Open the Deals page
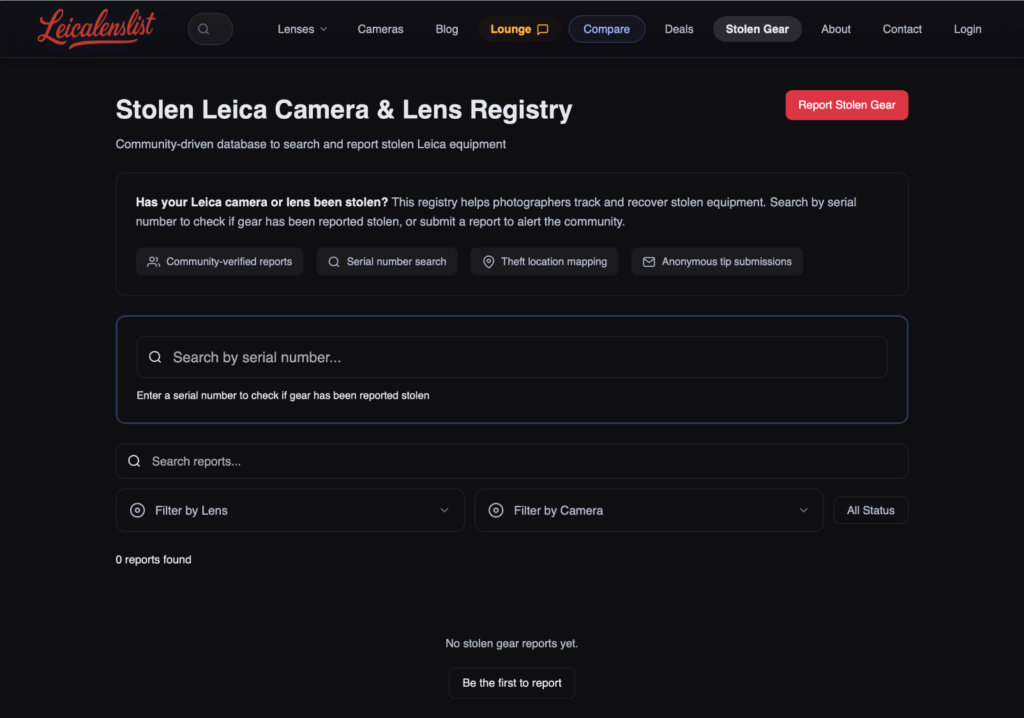 tap(679, 29)
